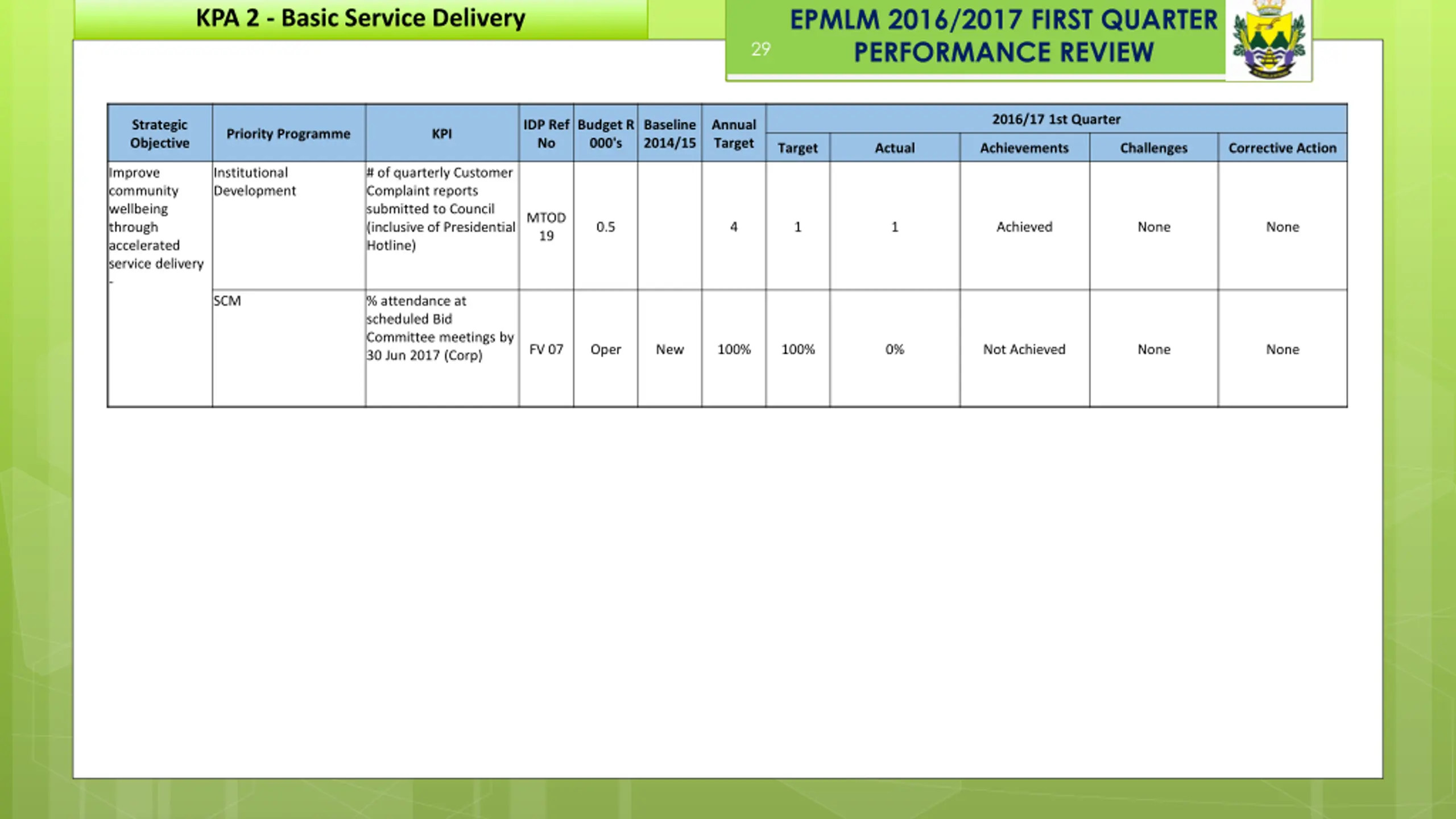Image resolution: width=1456 pixels, height=819 pixels.
Task: Click the slide number 29
Action: pyautogui.click(x=760, y=49)
